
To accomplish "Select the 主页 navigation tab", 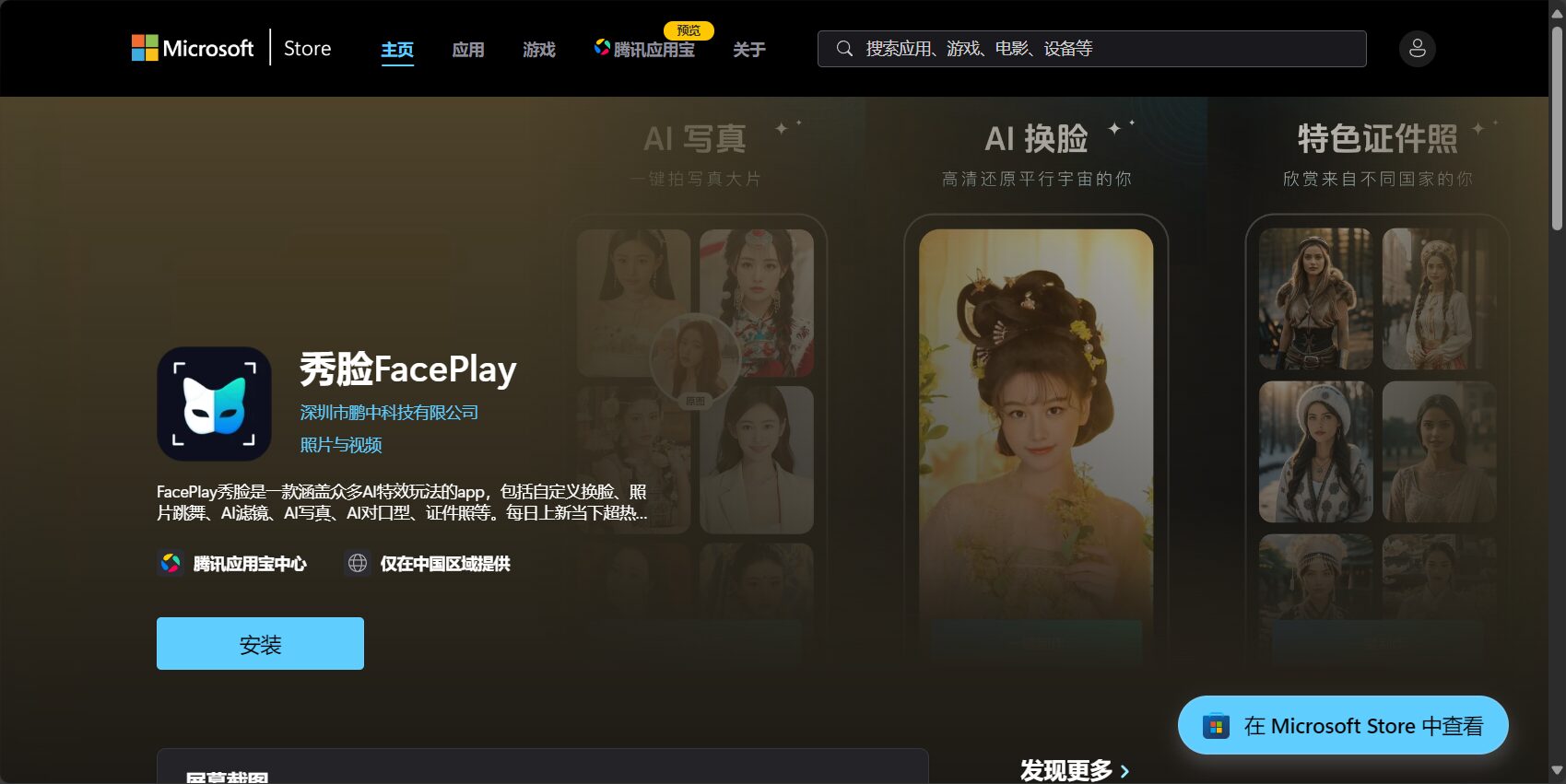I will click(397, 50).
